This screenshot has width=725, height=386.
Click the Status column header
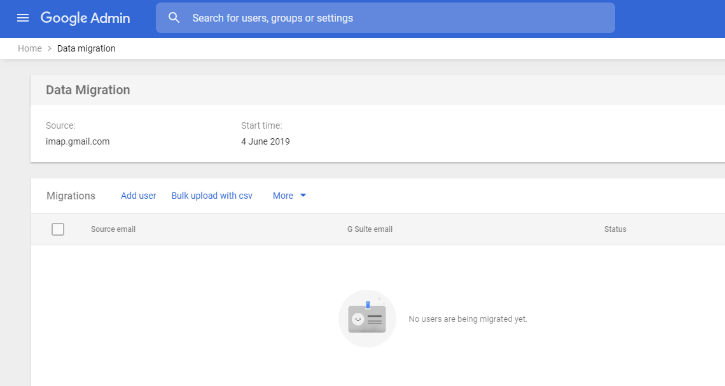(x=615, y=229)
